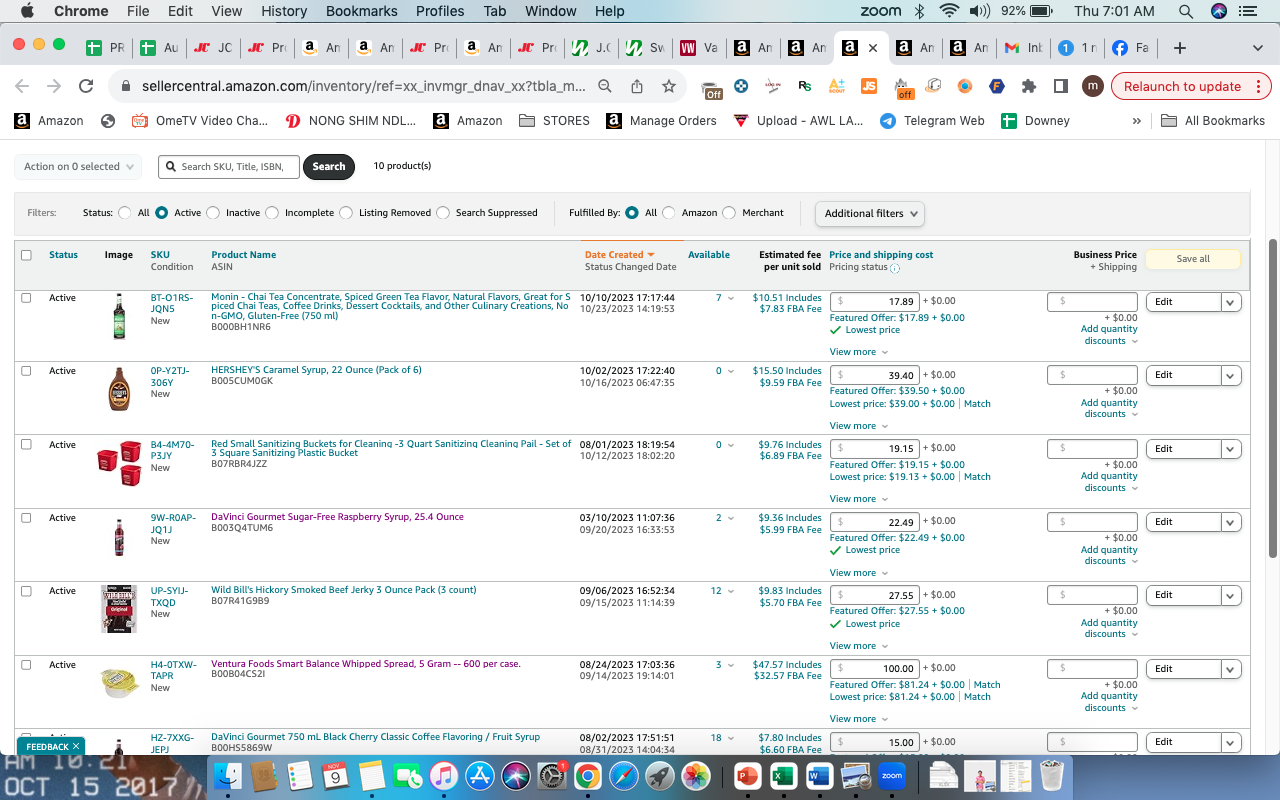
Task: Open the Chrome Extensions puzzle-piece menu
Action: 1029,86
